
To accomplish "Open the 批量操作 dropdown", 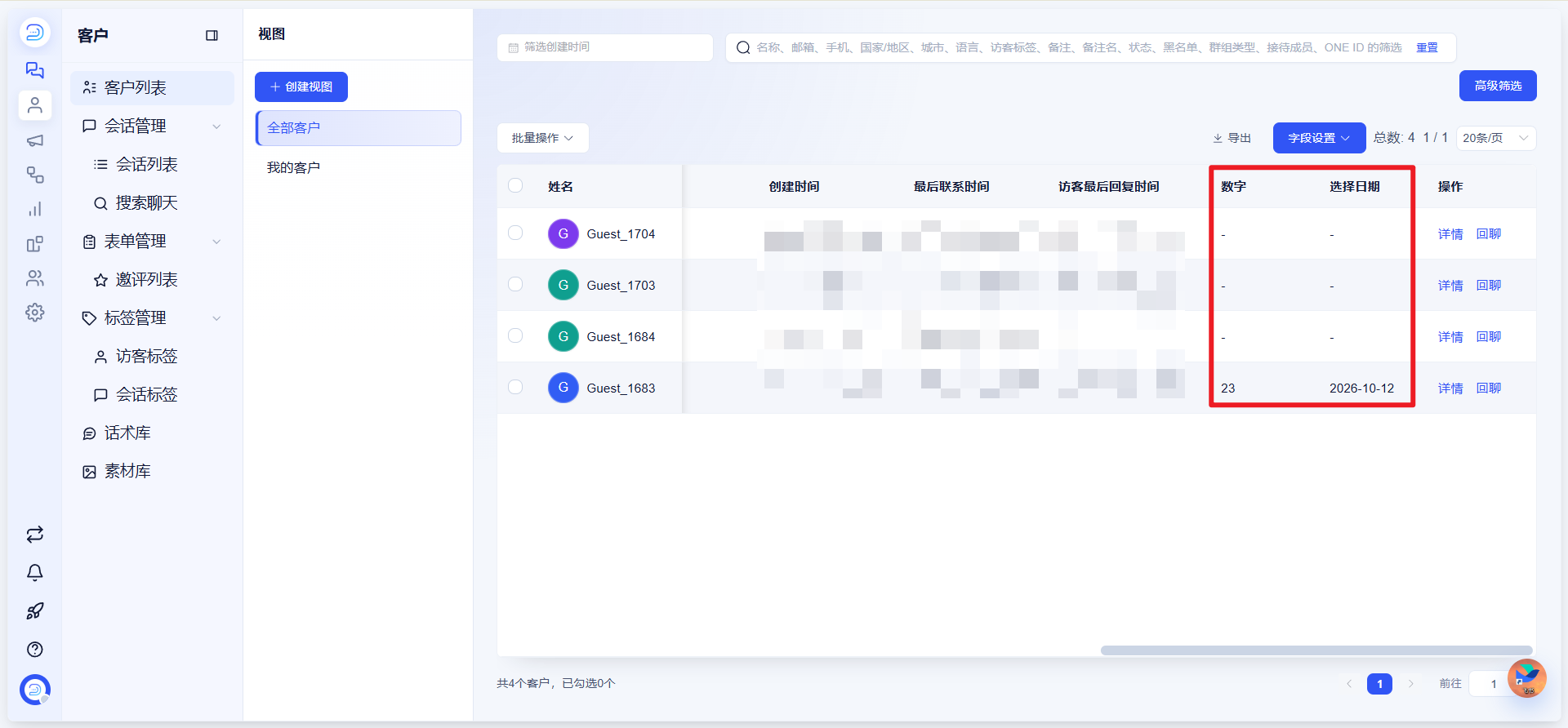I will 542,138.
